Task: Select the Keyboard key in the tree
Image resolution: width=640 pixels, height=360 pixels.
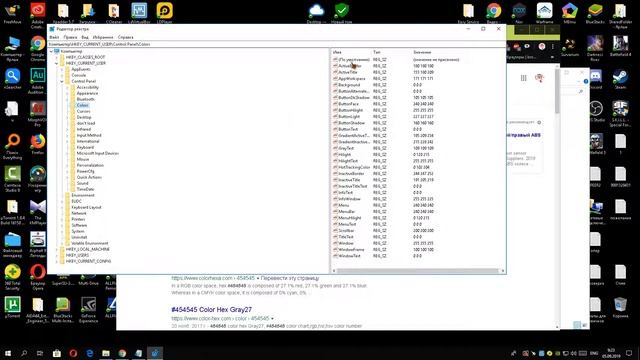Action: point(85,147)
